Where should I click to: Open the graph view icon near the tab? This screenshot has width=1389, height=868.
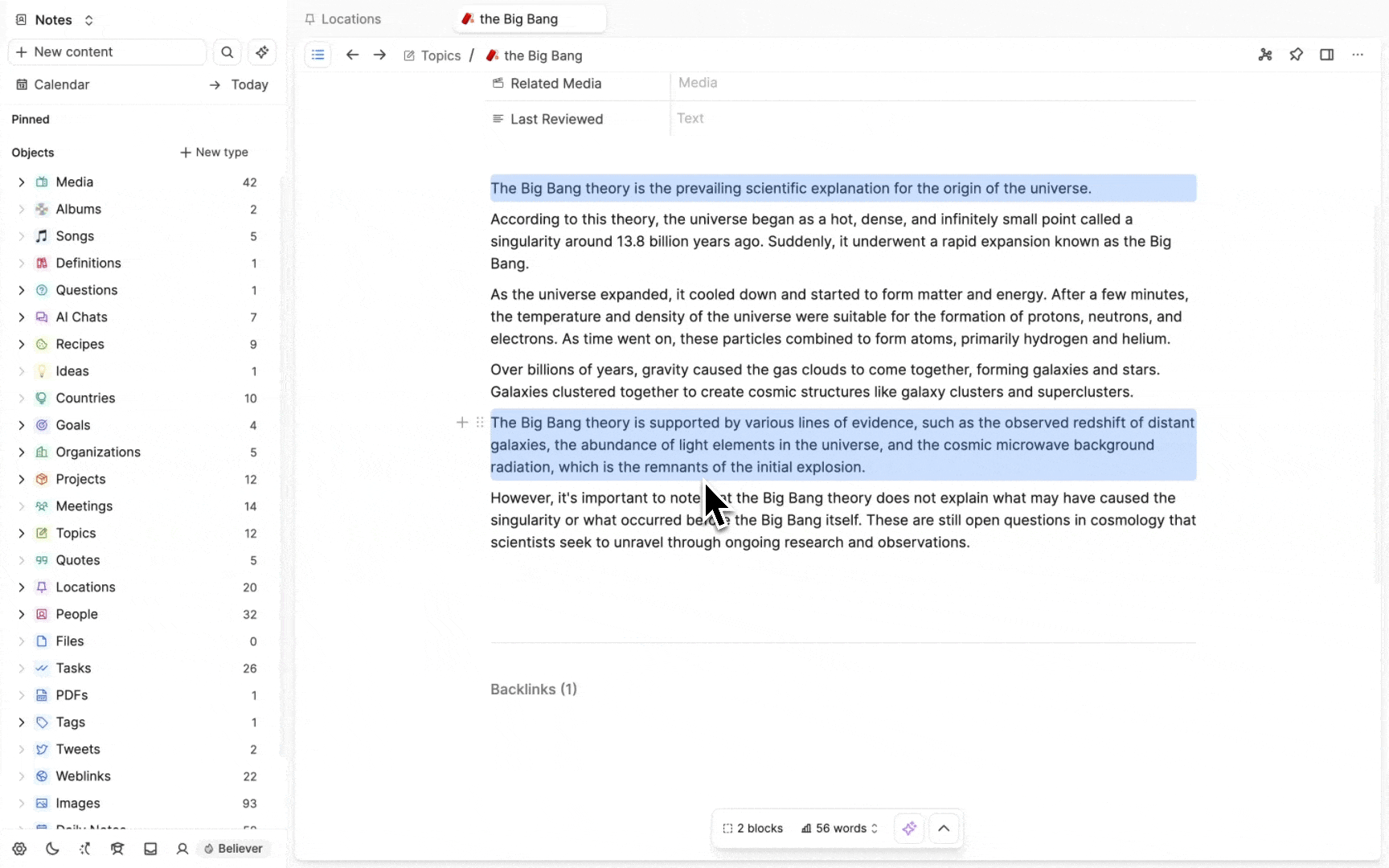(x=1264, y=55)
